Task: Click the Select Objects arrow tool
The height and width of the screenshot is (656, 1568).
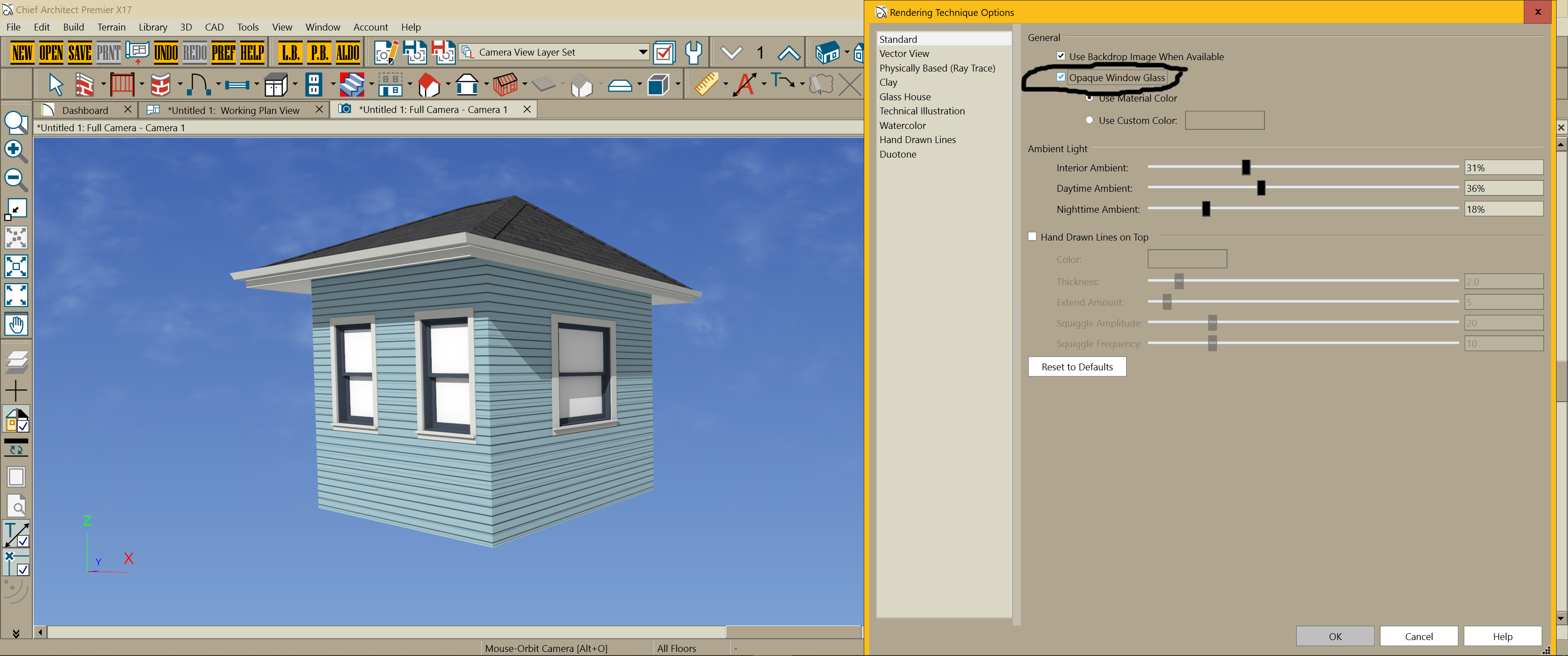Action: tap(56, 85)
